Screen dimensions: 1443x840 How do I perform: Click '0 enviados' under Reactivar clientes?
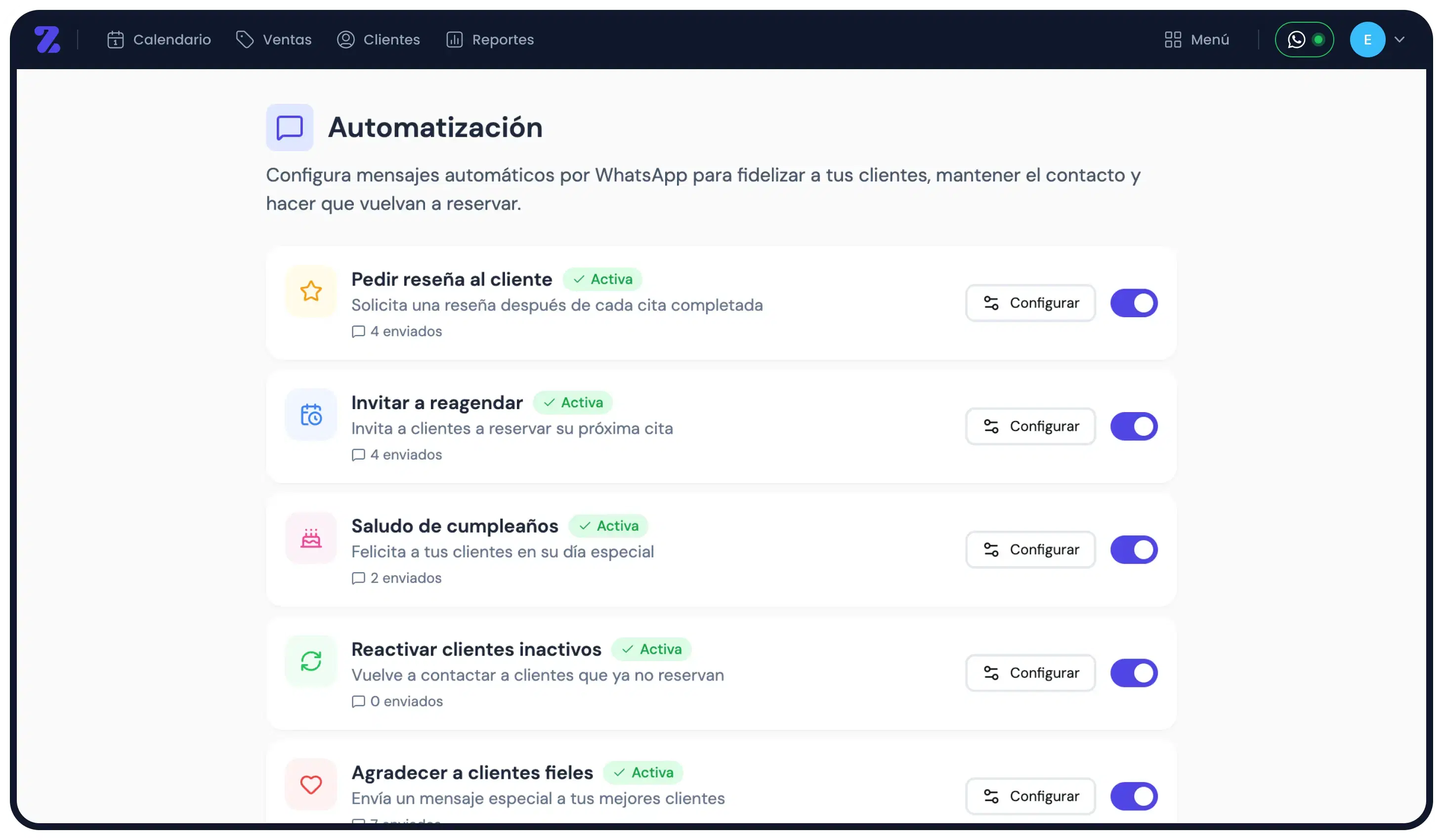point(397,702)
